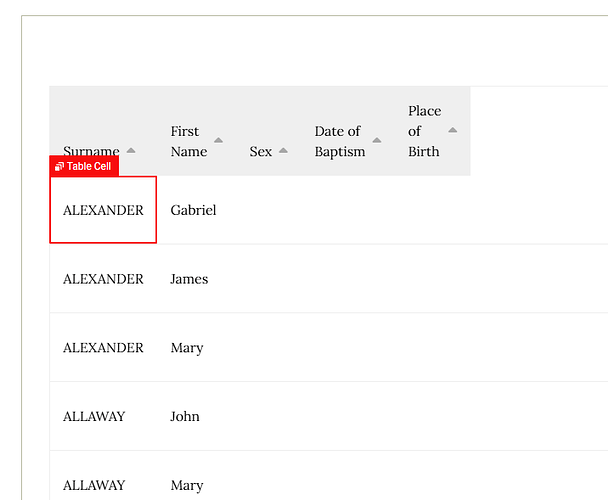Sort by First Name using arrow icon
The image size is (608, 500).
pyautogui.click(x=218, y=140)
